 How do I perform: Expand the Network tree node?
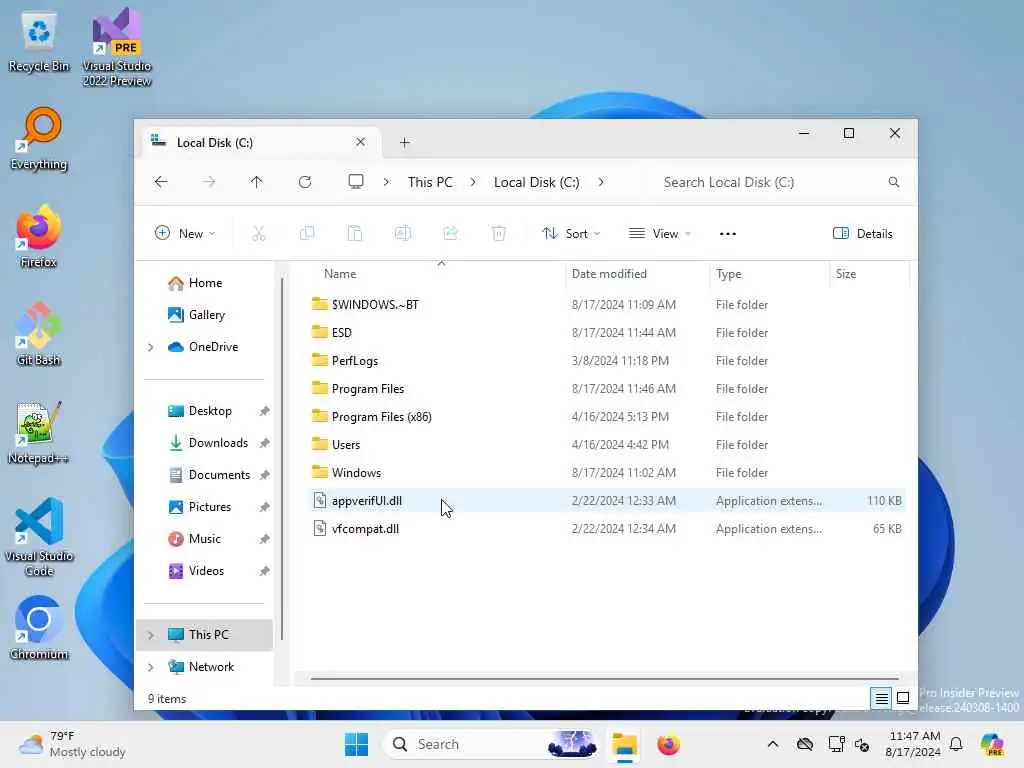[151, 667]
